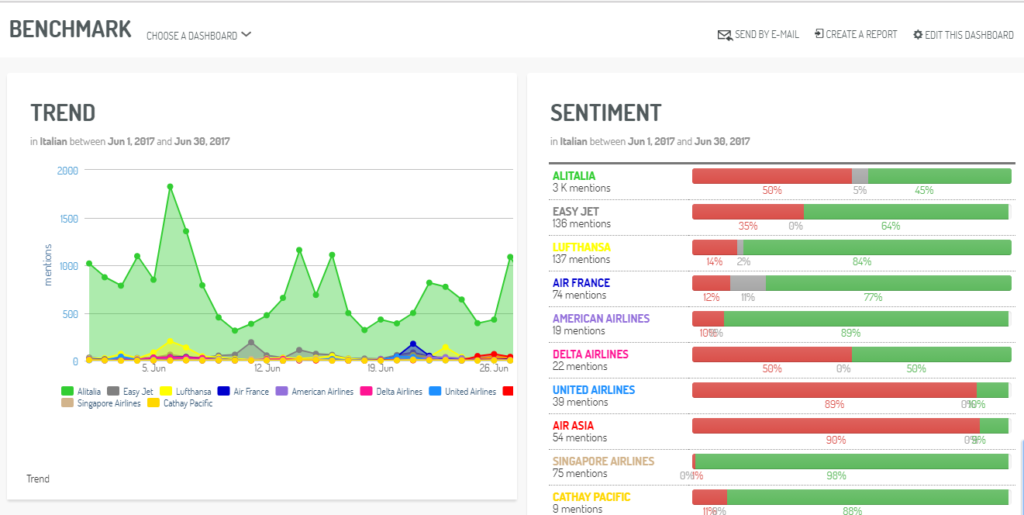This screenshot has width=1024, height=515.
Task: Click the '64%' label under Easy Jet
Action: (890, 226)
